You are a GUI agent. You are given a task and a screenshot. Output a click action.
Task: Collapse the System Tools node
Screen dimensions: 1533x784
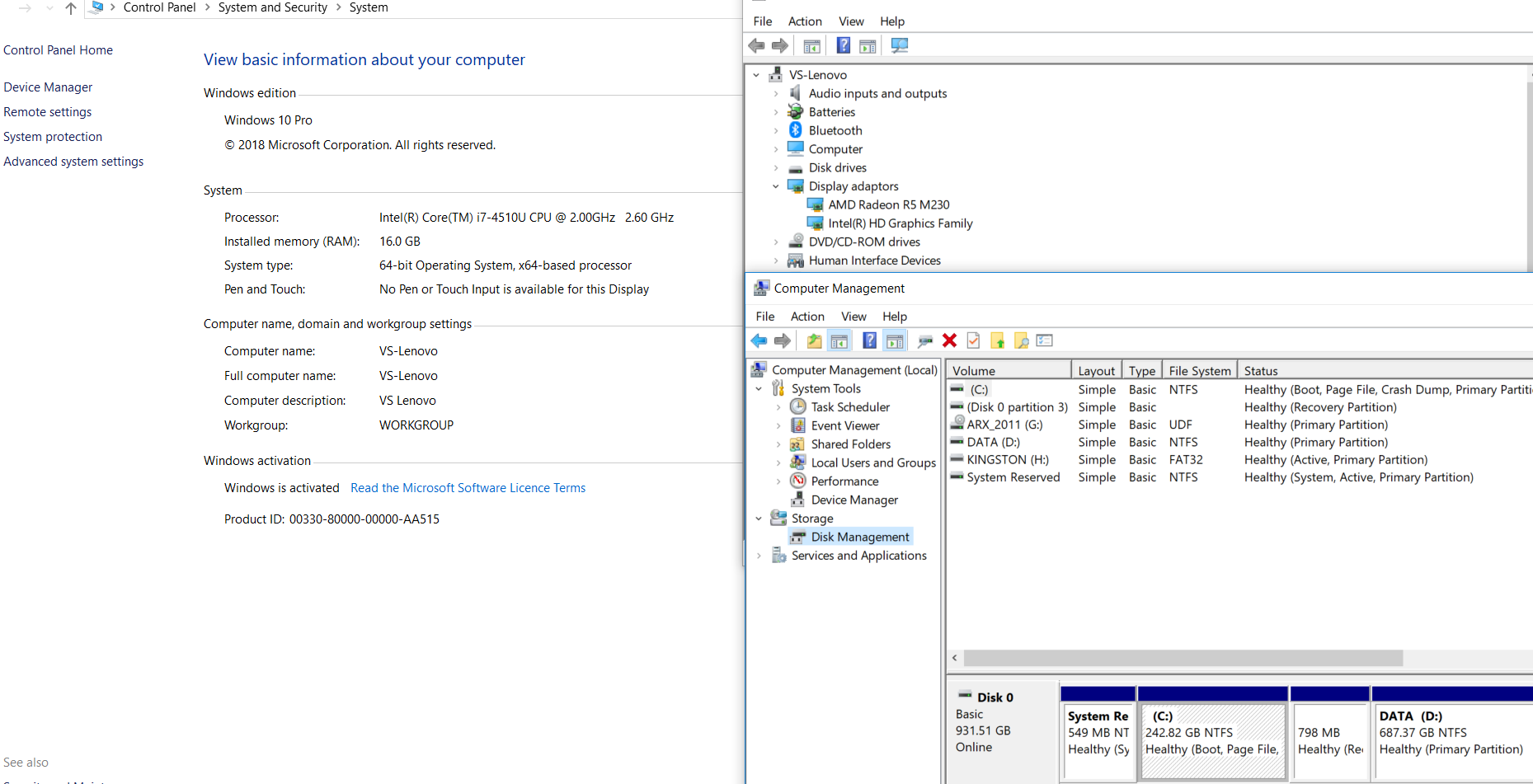point(759,389)
